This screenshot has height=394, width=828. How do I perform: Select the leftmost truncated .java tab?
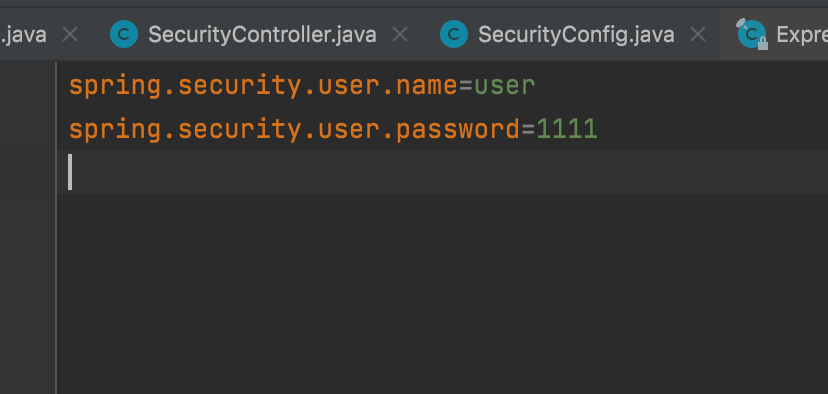23,35
